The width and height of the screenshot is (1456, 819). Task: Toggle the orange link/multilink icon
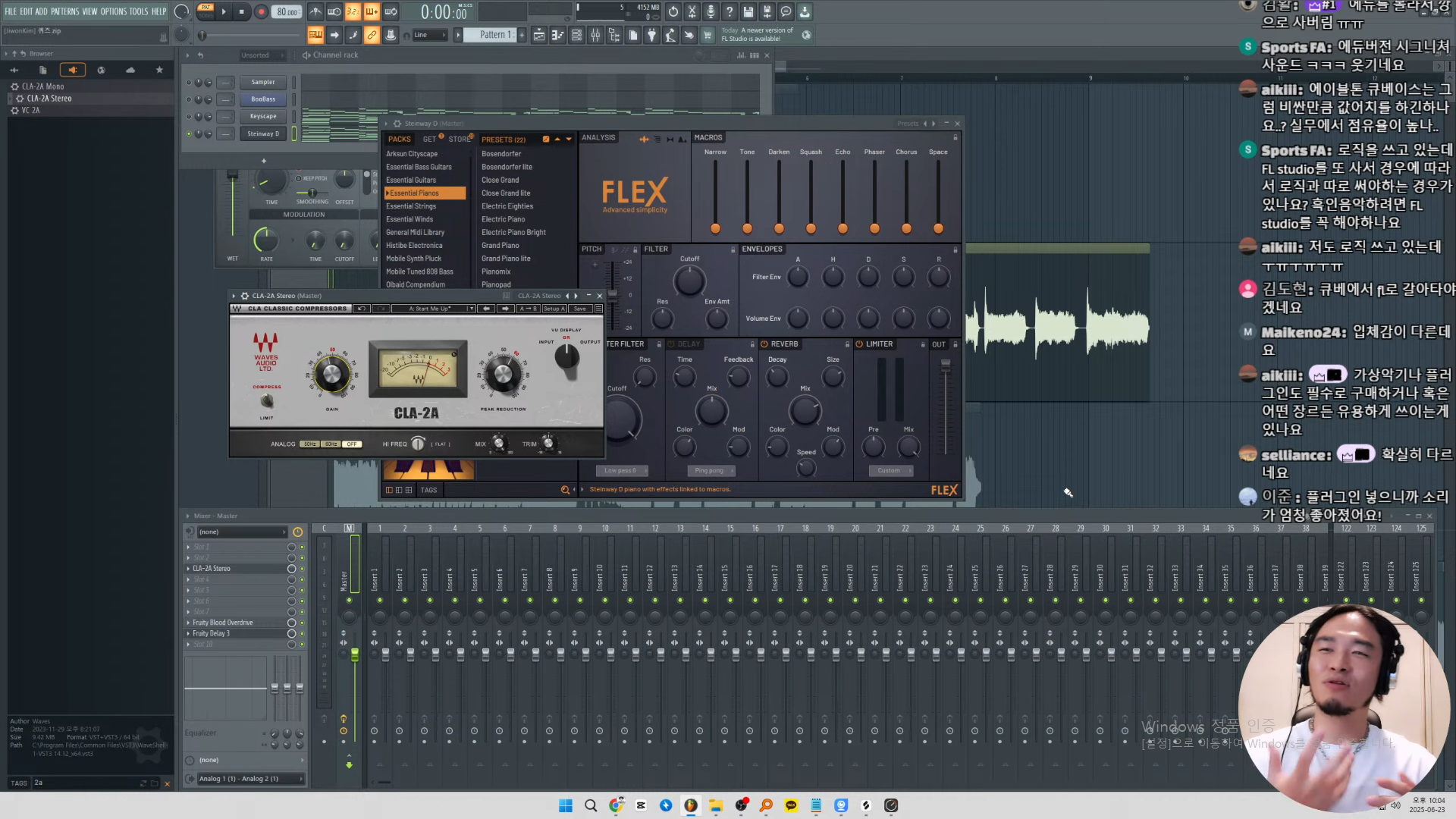pyautogui.click(x=372, y=35)
